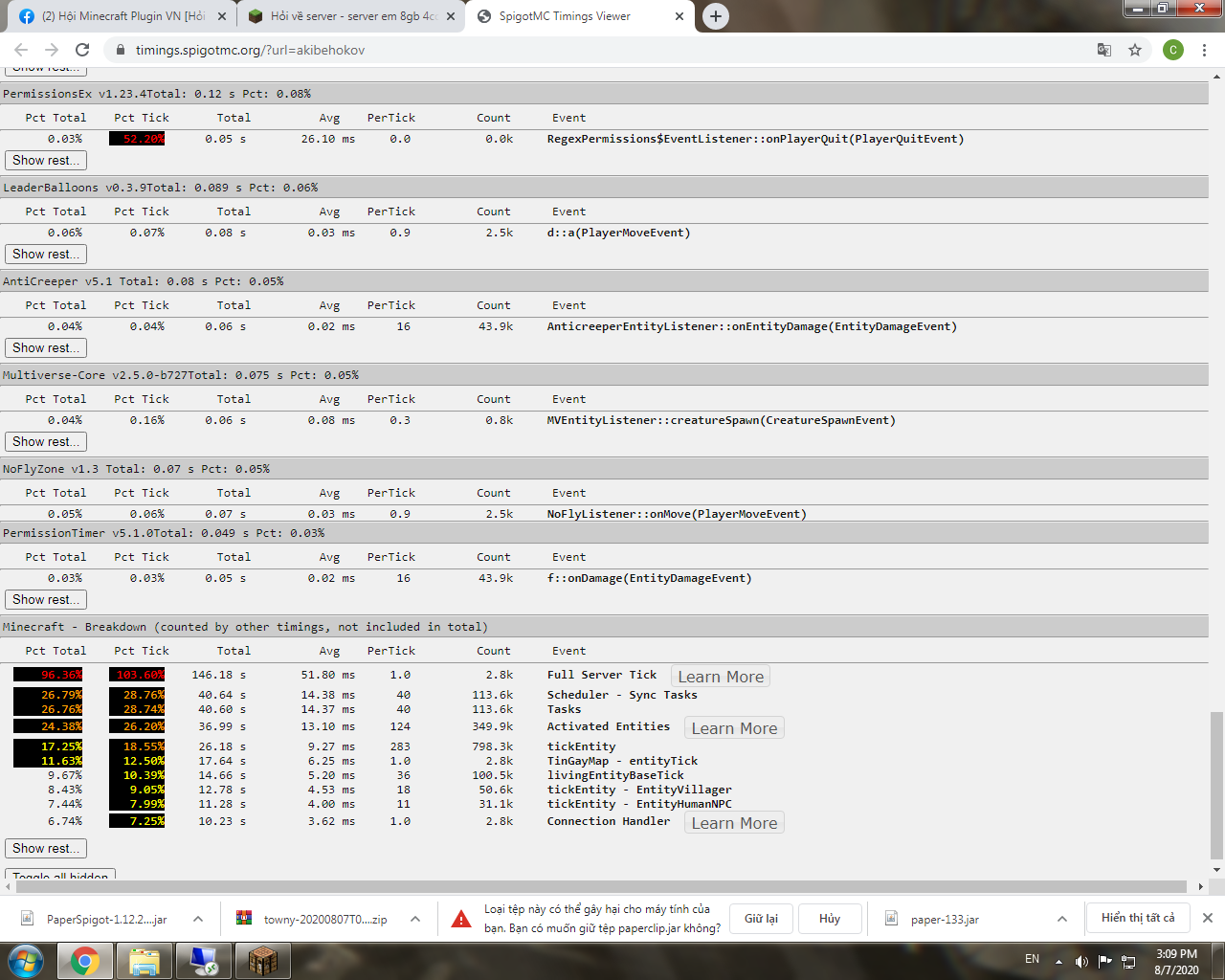Click the vertical page scrollbar thumb
Viewport: 1225px width, 980px height.
(1216, 785)
